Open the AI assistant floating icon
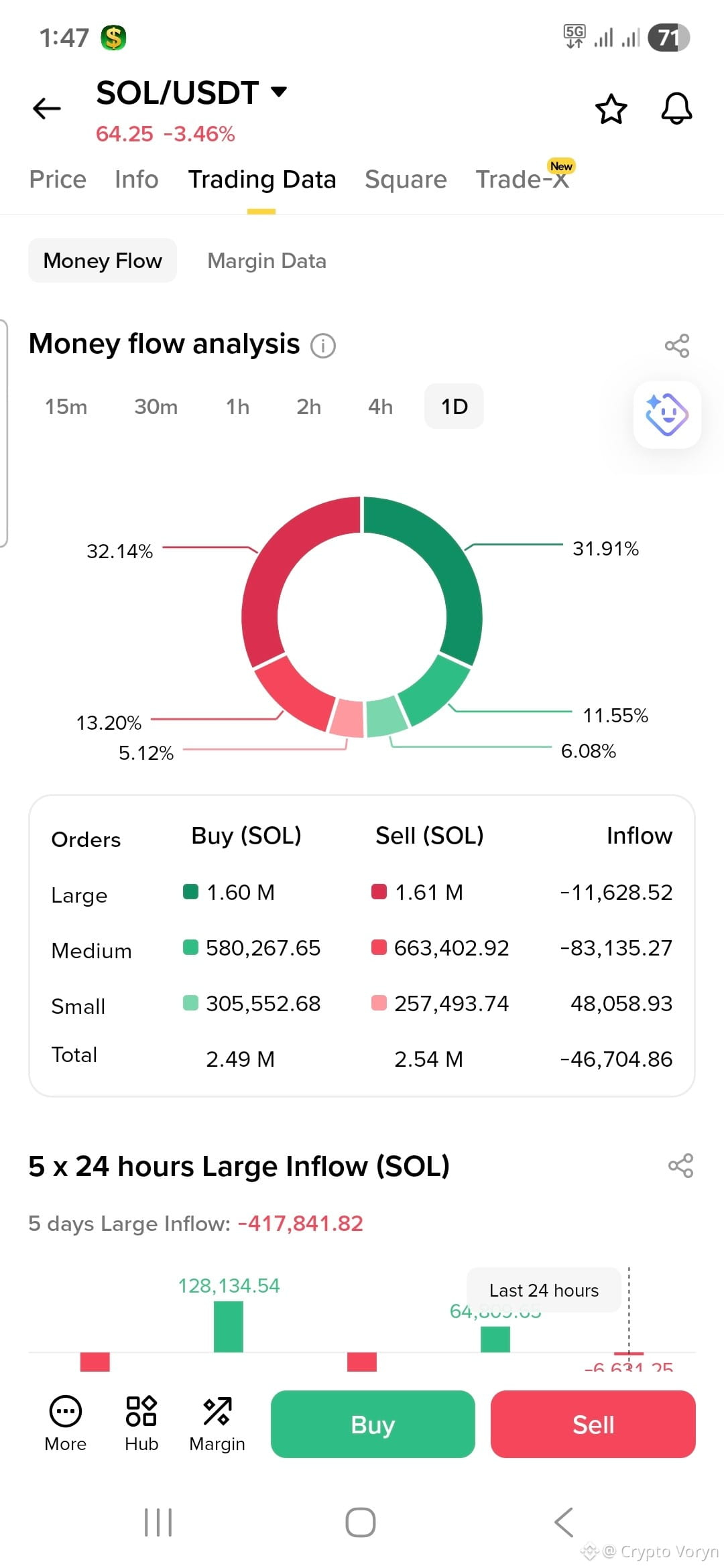The image size is (724, 1568). pyautogui.click(x=667, y=414)
